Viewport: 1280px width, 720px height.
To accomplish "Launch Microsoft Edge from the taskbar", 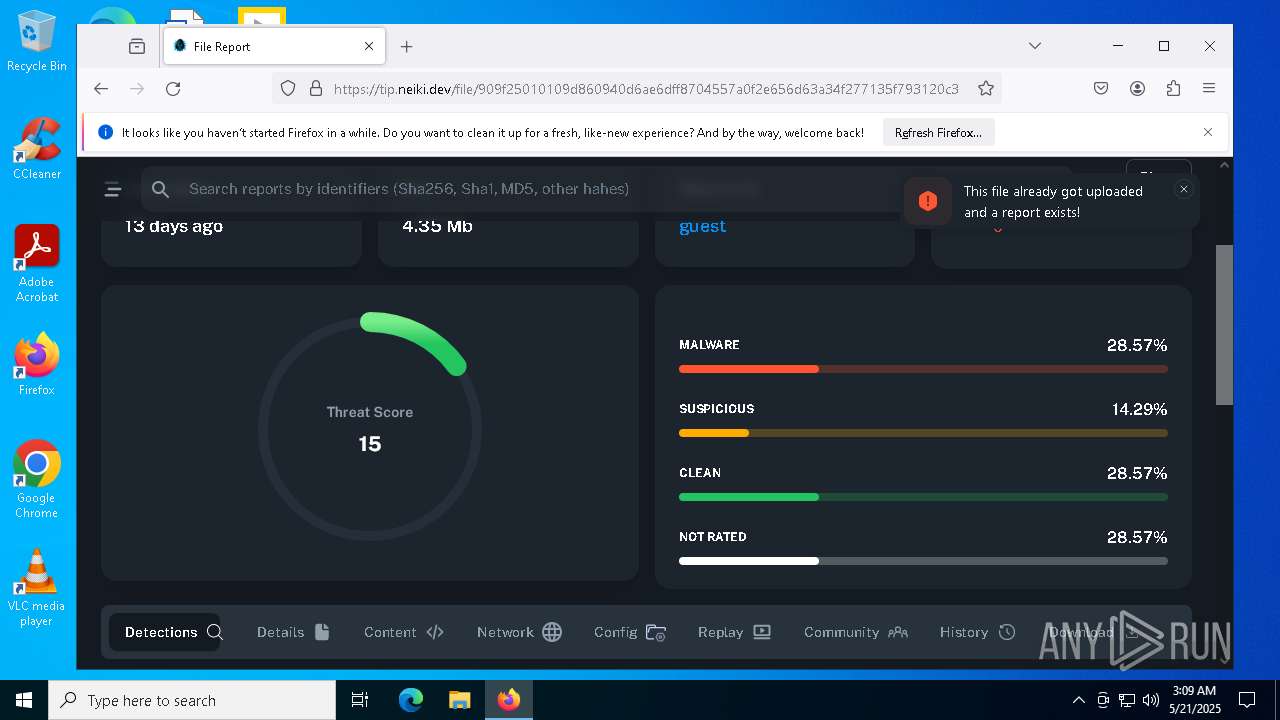I will (411, 700).
